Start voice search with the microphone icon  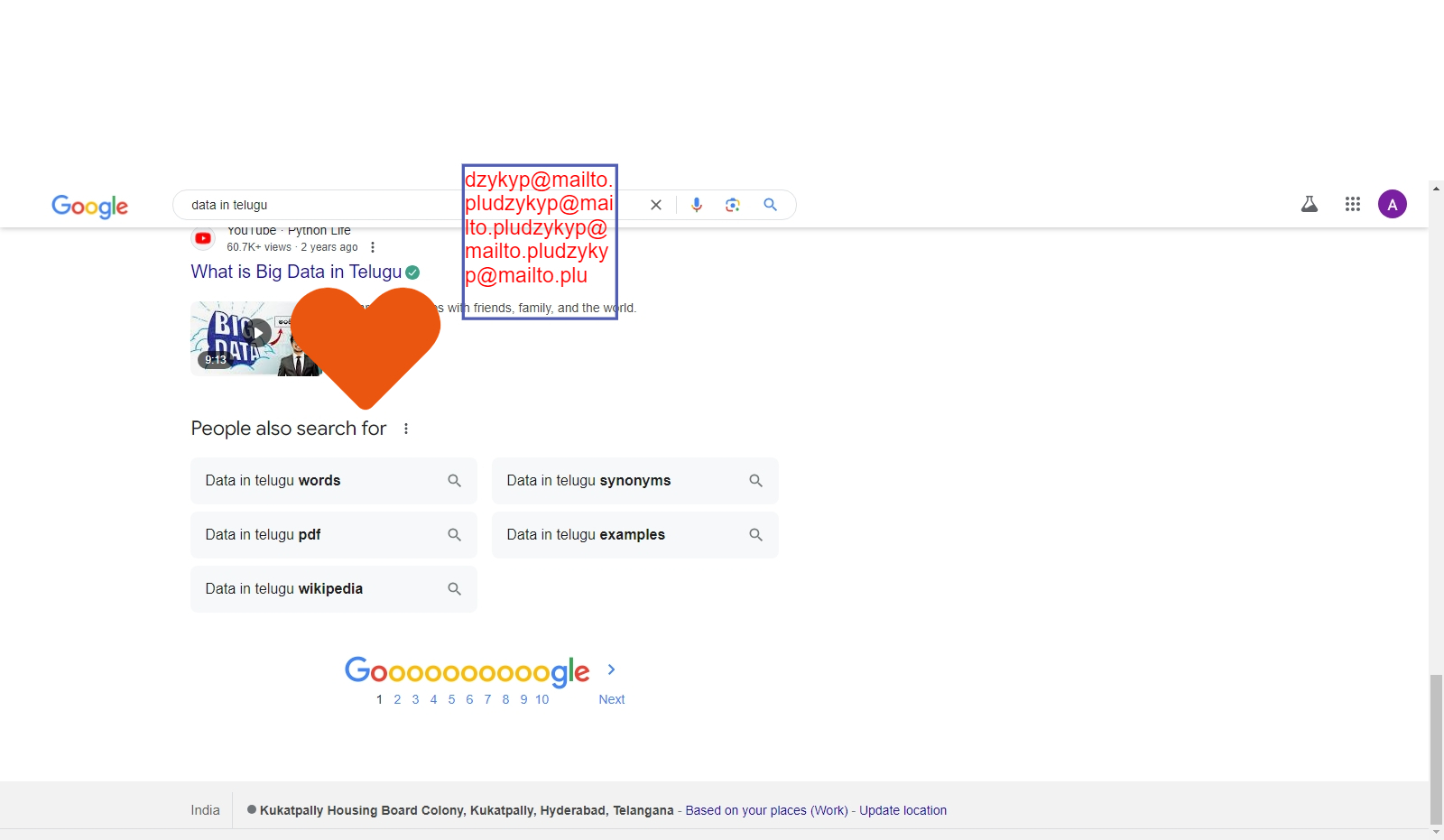pyautogui.click(x=697, y=205)
